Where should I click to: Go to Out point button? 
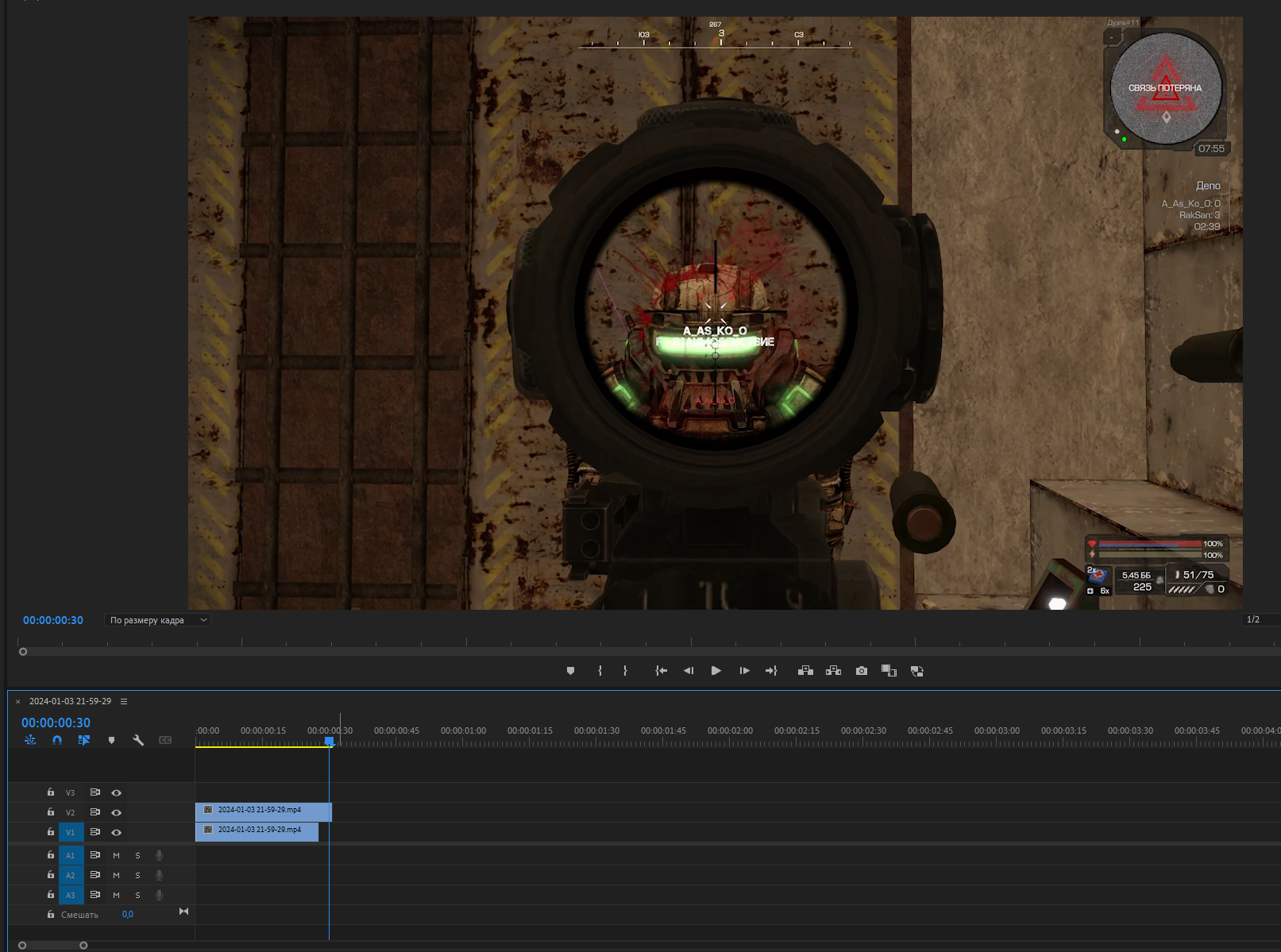771,671
